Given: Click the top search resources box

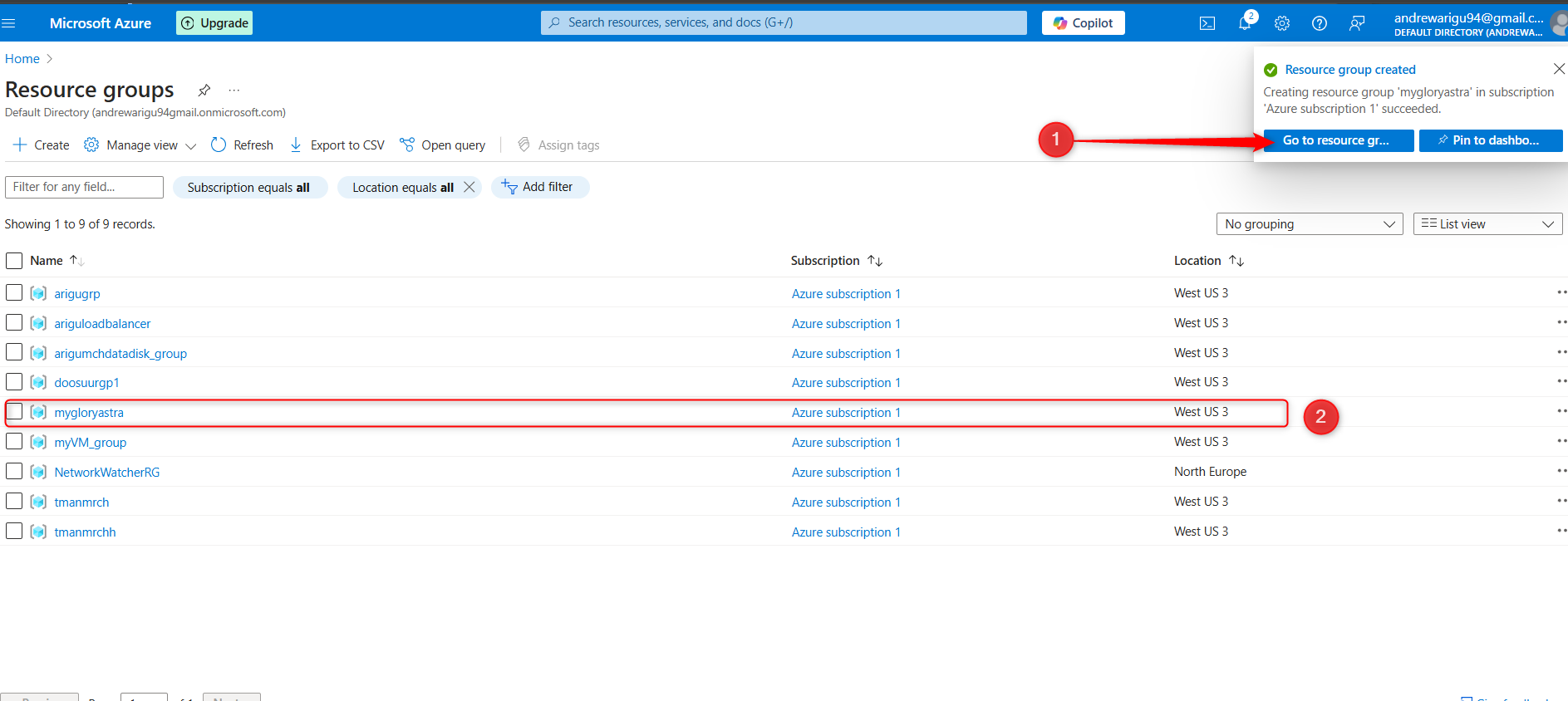Looking at the screenshot, I should click(x=784, y=23).
